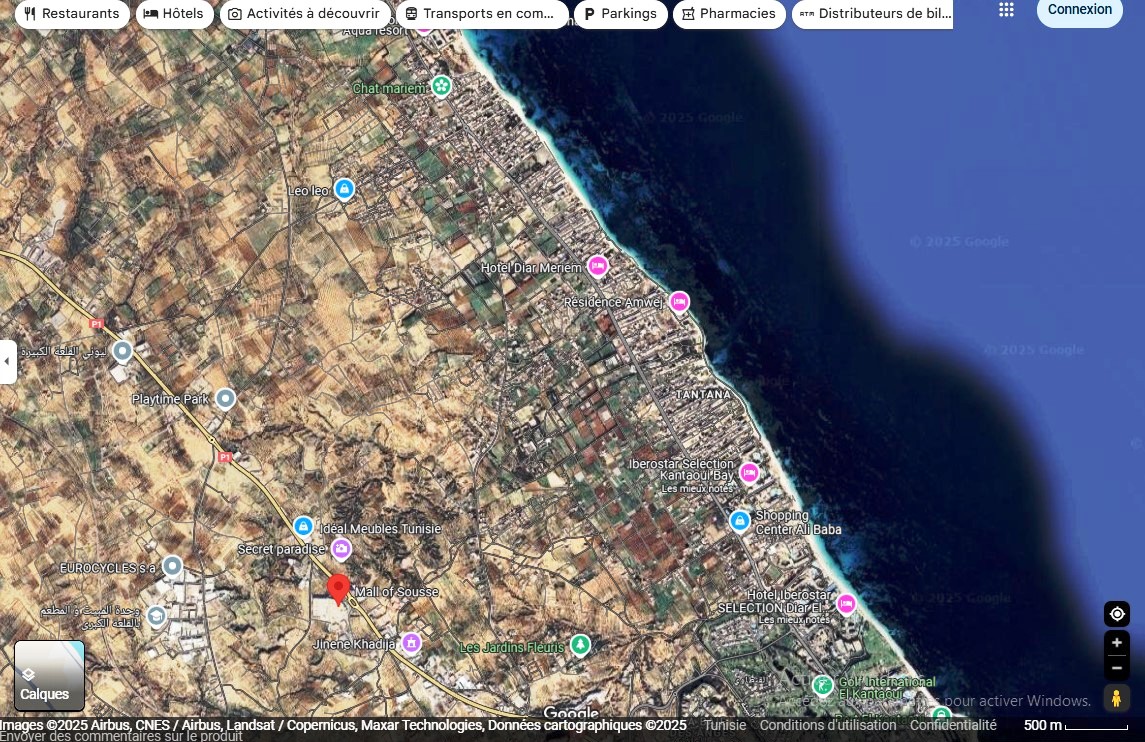Select the Leo leo shop marker

[x=344, y=189]
